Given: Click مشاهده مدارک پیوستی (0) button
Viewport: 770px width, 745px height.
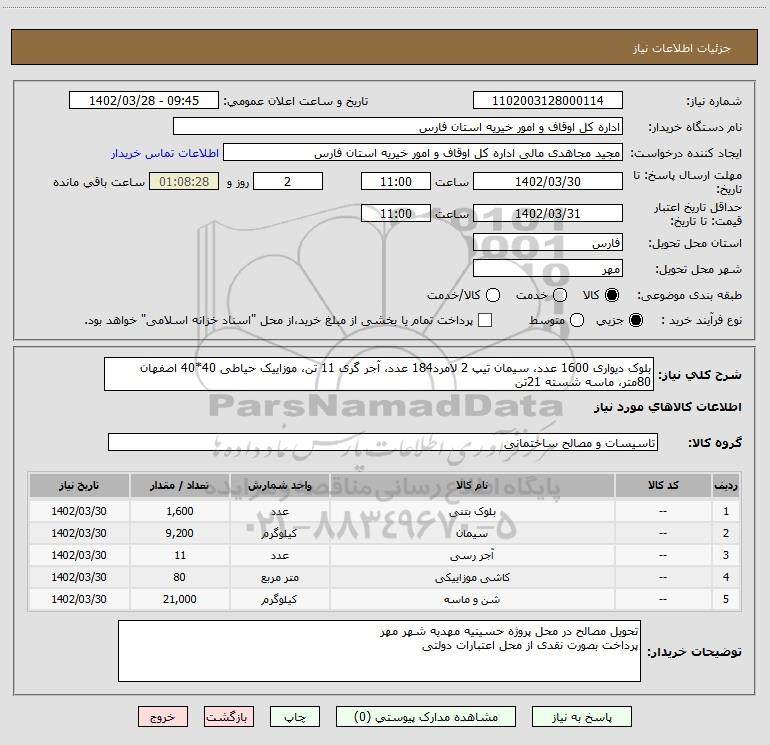Looking at the screenshot, I should point(426,717).
